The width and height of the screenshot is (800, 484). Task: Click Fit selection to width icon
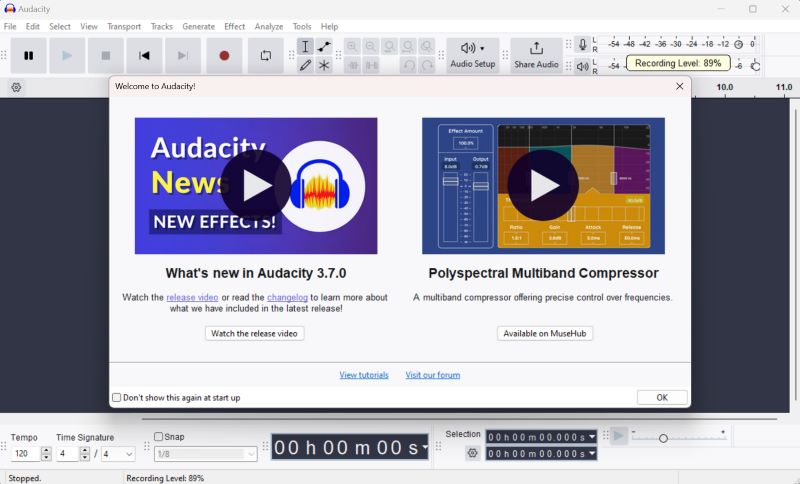pos(389,46)
